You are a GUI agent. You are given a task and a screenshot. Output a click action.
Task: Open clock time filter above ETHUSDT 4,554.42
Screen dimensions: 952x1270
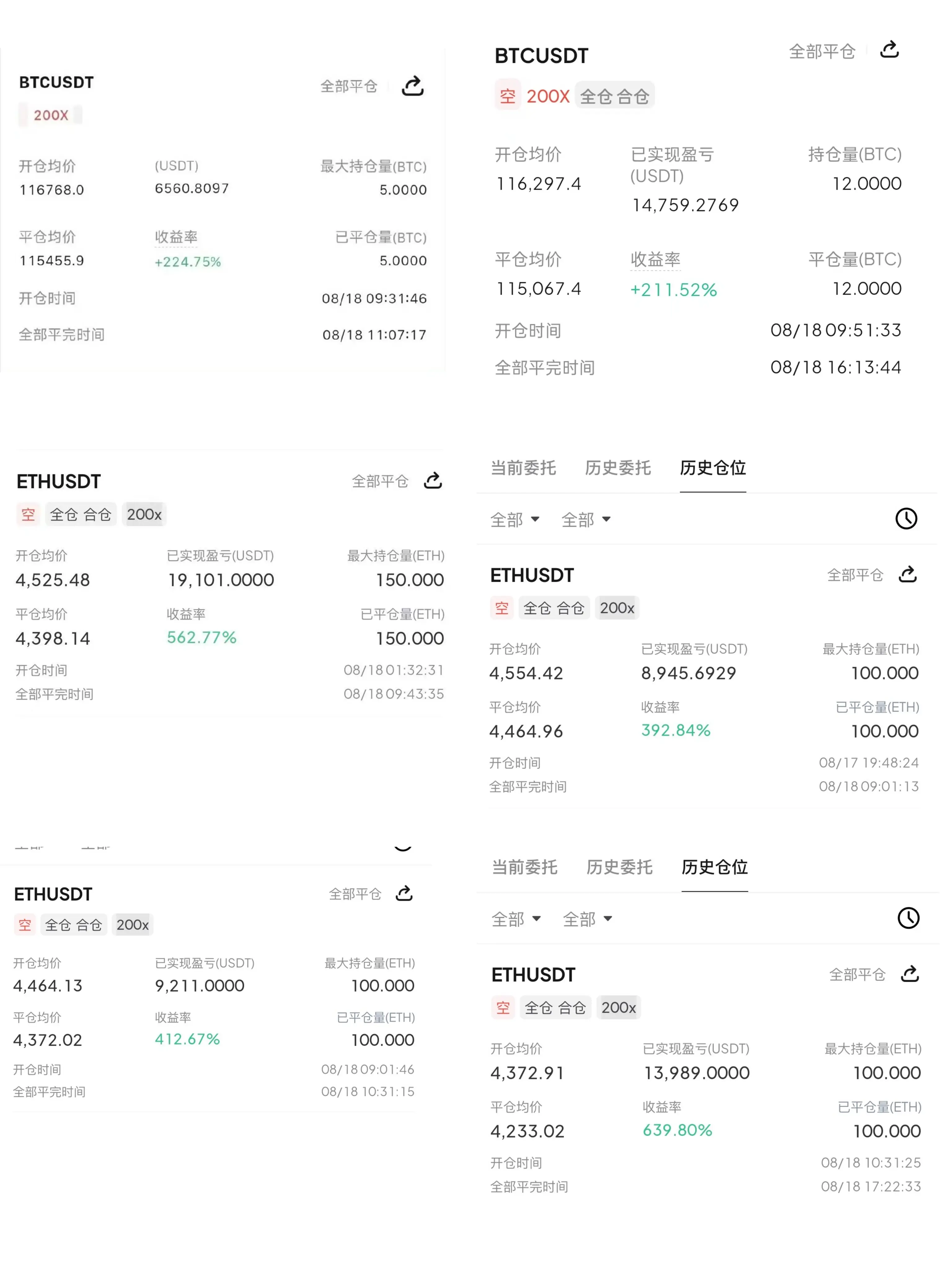(906, 518)
